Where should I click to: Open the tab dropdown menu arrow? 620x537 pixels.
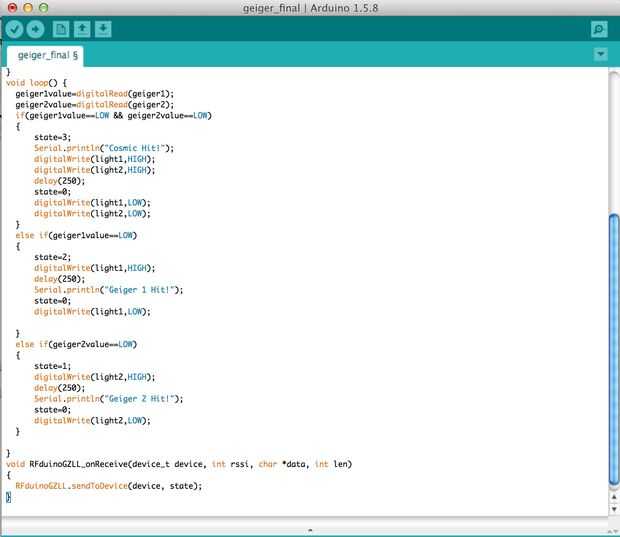click(x=601, y=54)
